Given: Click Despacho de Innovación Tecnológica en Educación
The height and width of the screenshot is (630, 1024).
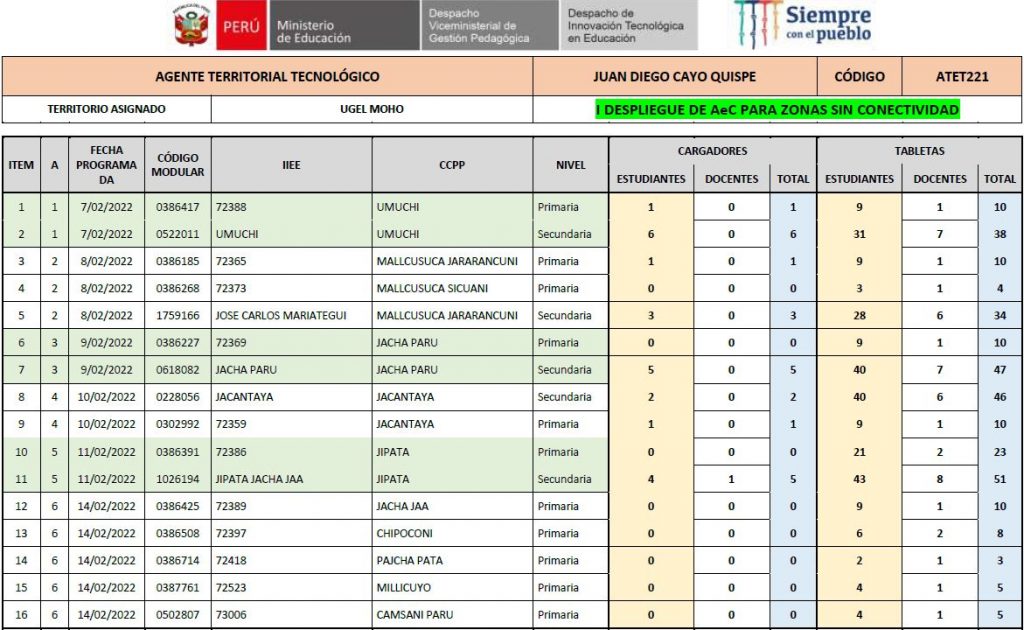Looking at the screenshot, I should (626, 26).
